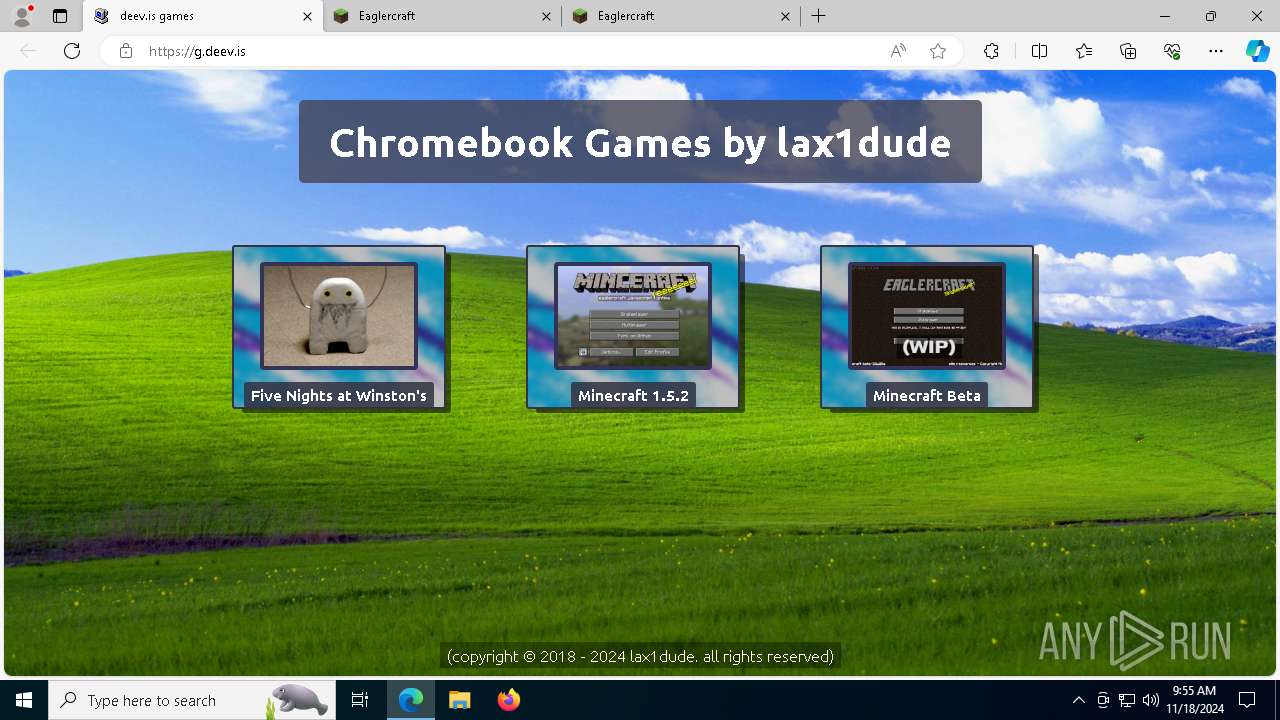Click the browser back arrow
This screenshot has height=720, width=1280.
tap(28, 51)
